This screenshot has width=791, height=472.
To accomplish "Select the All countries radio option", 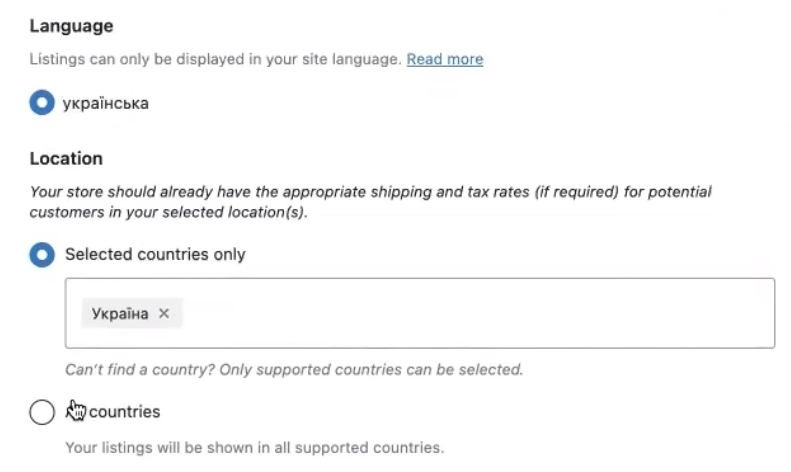I will (x=42, y=412).
